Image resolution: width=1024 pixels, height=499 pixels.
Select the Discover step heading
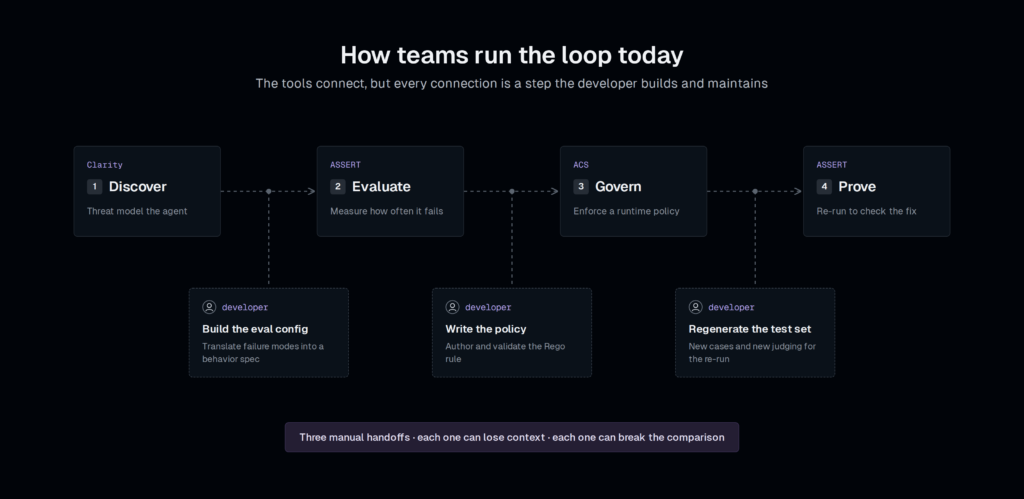click(138, 187)
